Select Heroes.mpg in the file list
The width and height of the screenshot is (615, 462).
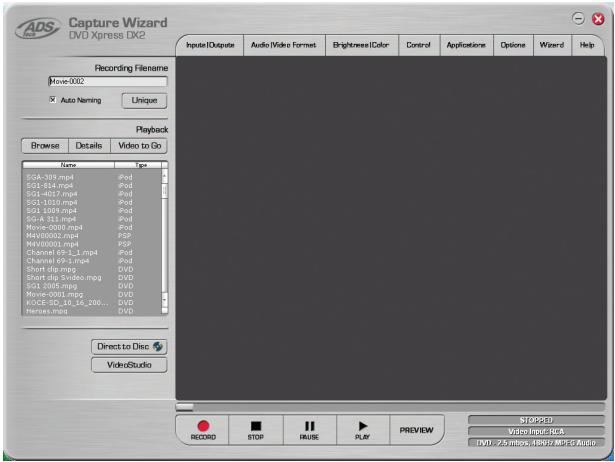coord(92,311)
